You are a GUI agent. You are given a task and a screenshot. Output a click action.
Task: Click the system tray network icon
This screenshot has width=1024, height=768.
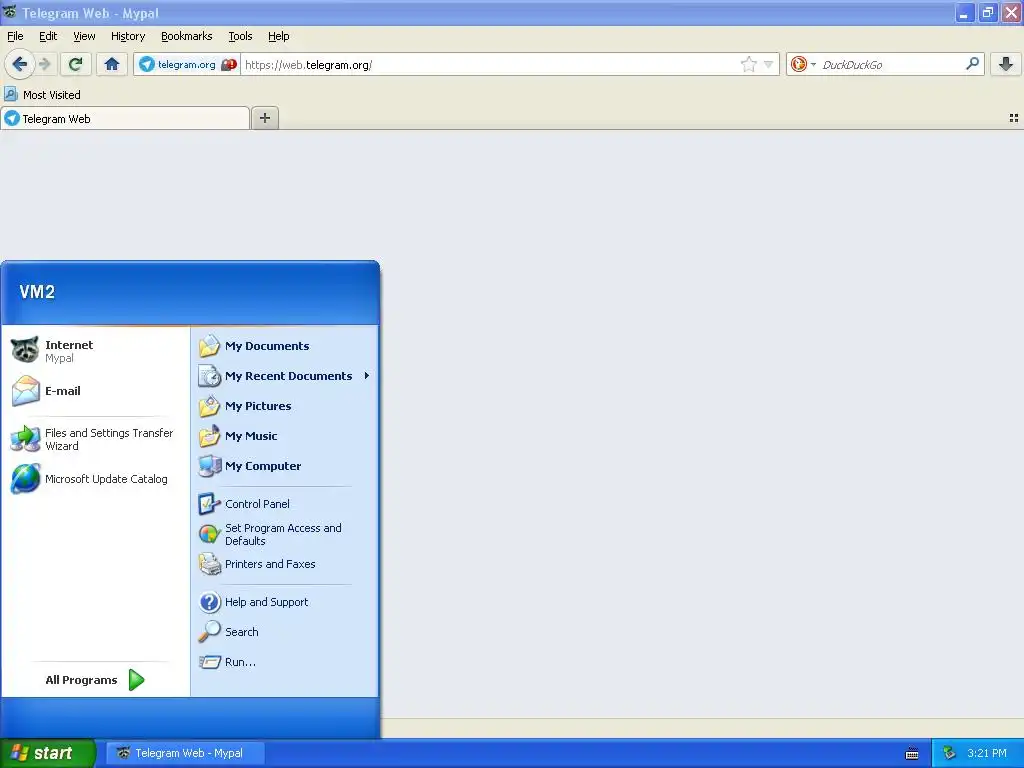(x=949, y=753)
